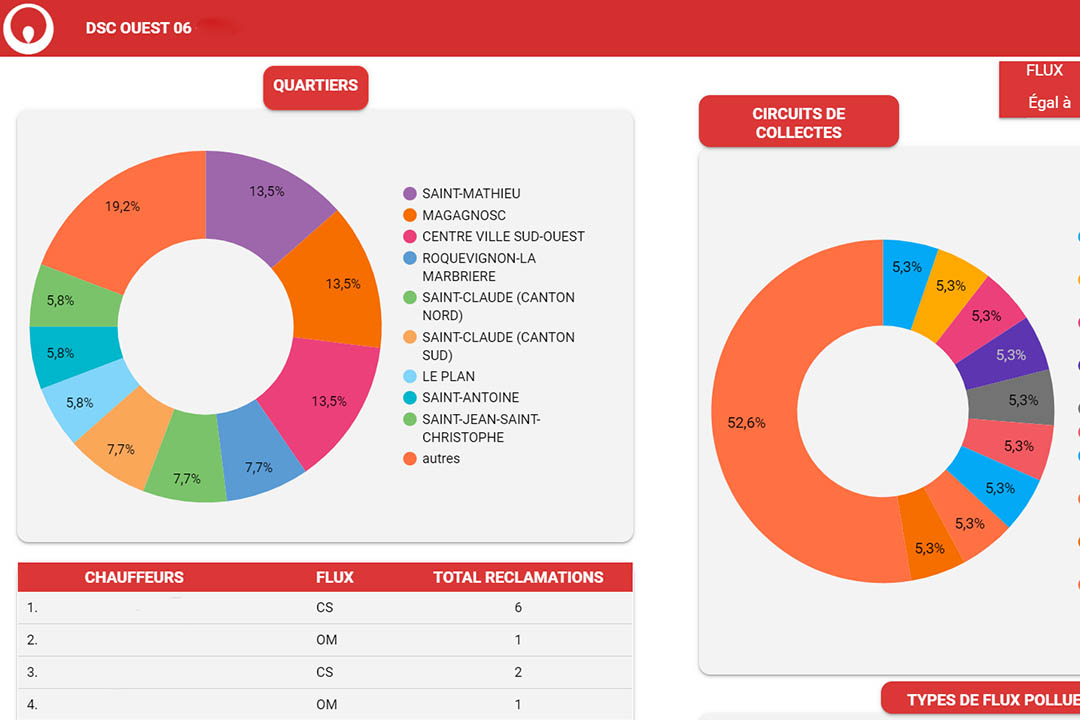Toggle the SAINT-ANTOINE legend entry
This screenshot has height=720, width=1080.
coord(470,398)
